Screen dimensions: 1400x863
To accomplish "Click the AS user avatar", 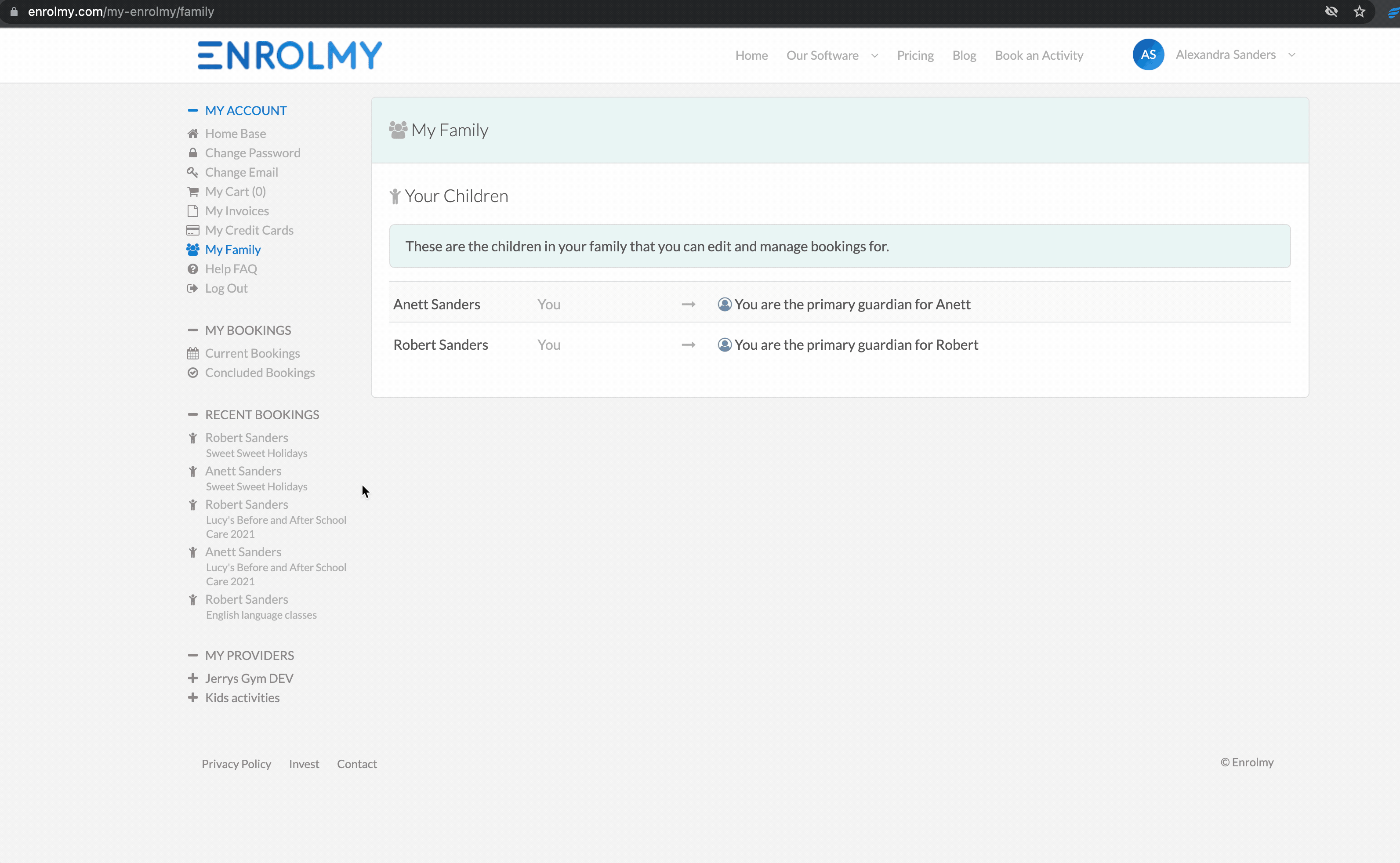I will pyautogui.click(x=1148, y=55).
